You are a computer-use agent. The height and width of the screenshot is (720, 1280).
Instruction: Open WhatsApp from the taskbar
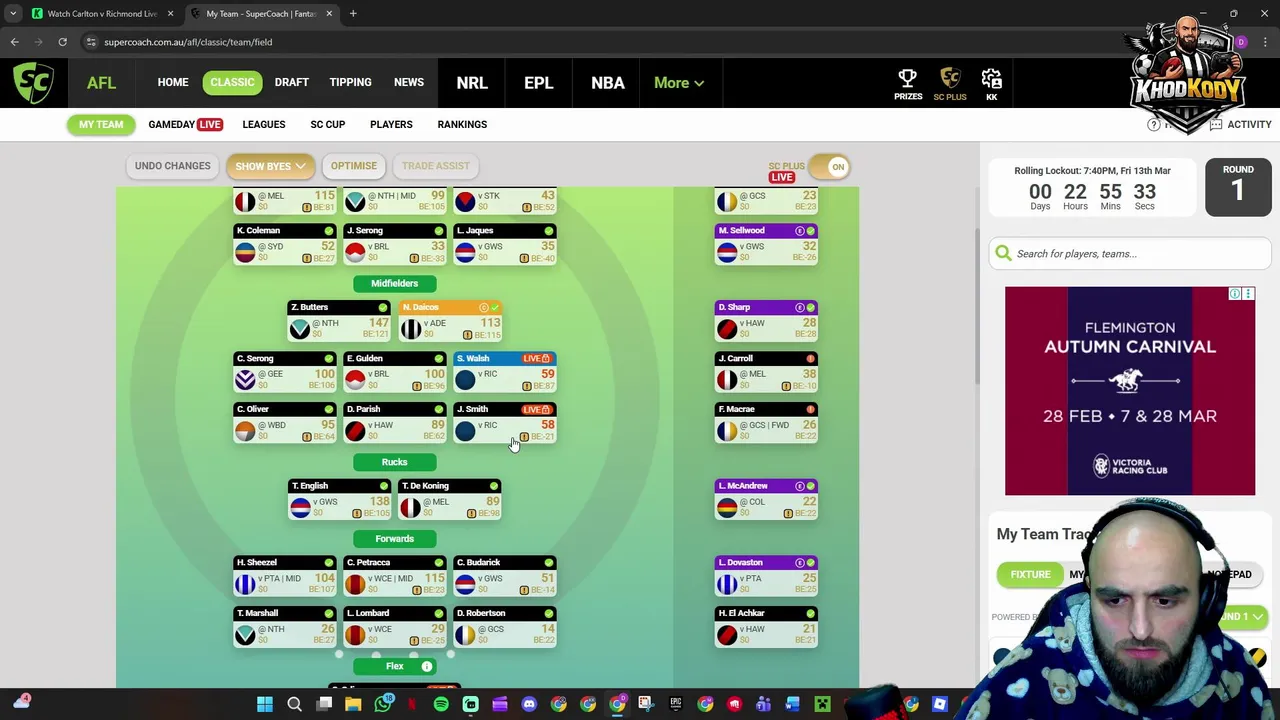(x=383, y=704)
